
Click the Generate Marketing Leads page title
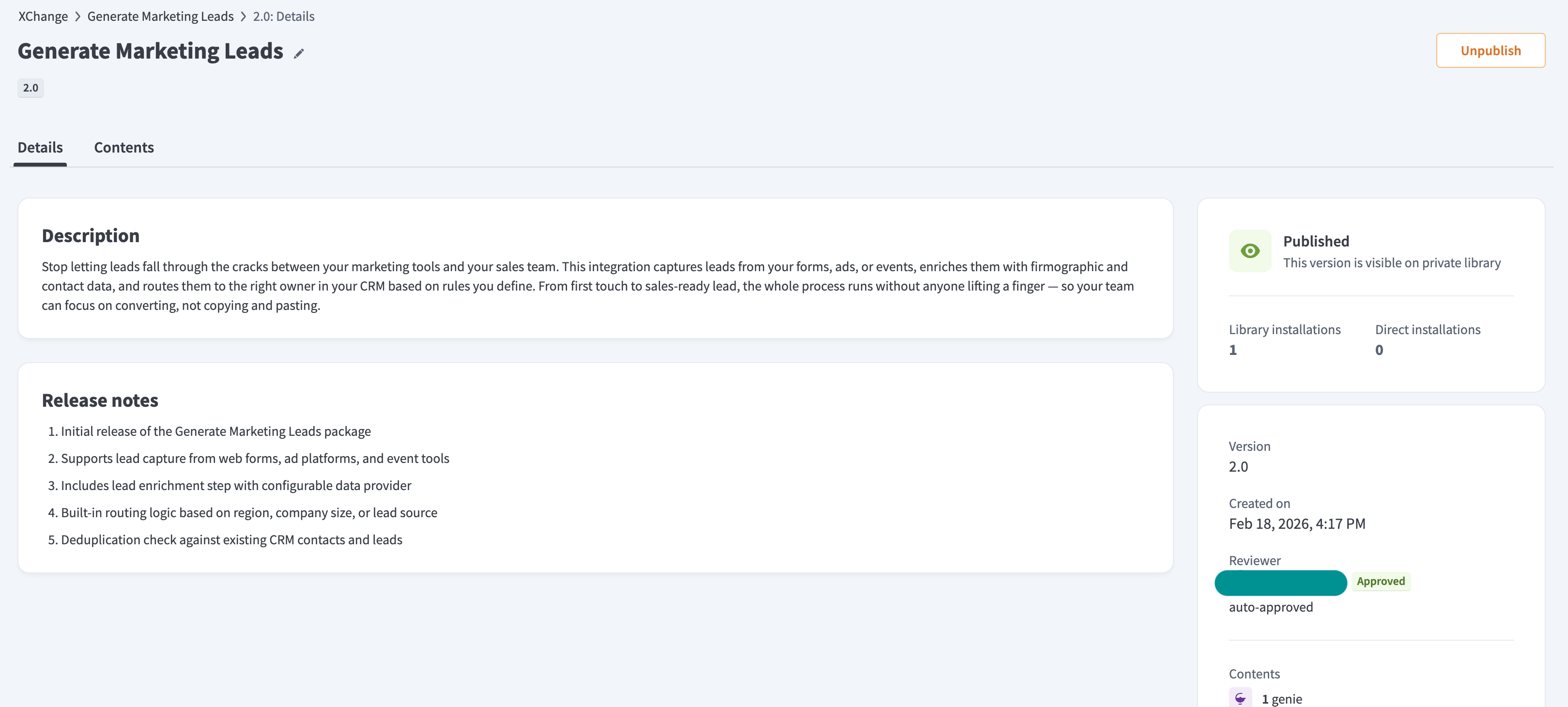click(150, 51)
